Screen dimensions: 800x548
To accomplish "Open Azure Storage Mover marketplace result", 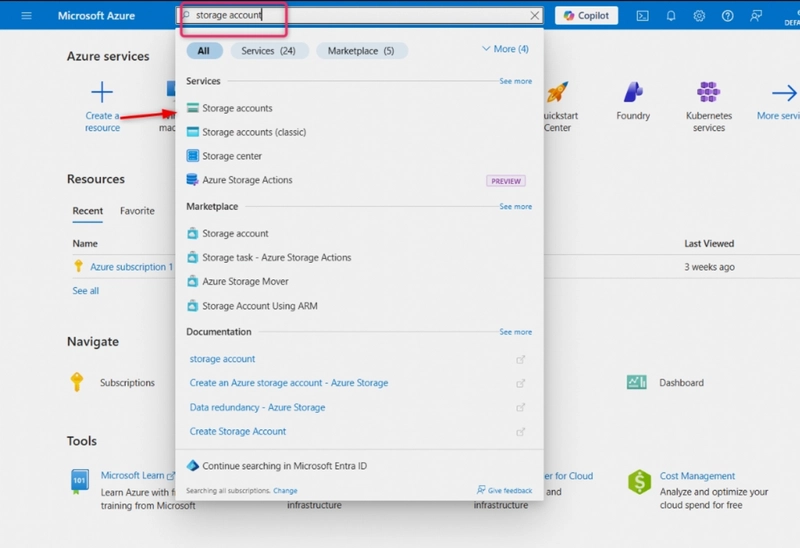I will tap(245, 282).
